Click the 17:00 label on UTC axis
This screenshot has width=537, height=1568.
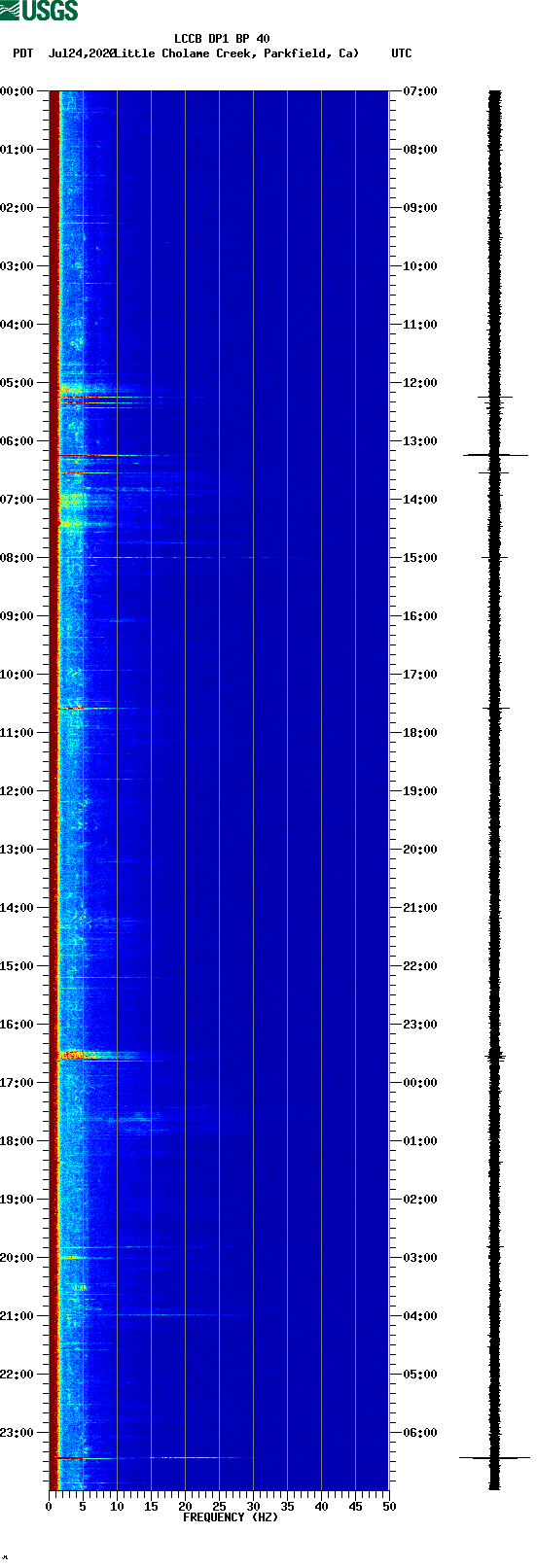point(420,675)
